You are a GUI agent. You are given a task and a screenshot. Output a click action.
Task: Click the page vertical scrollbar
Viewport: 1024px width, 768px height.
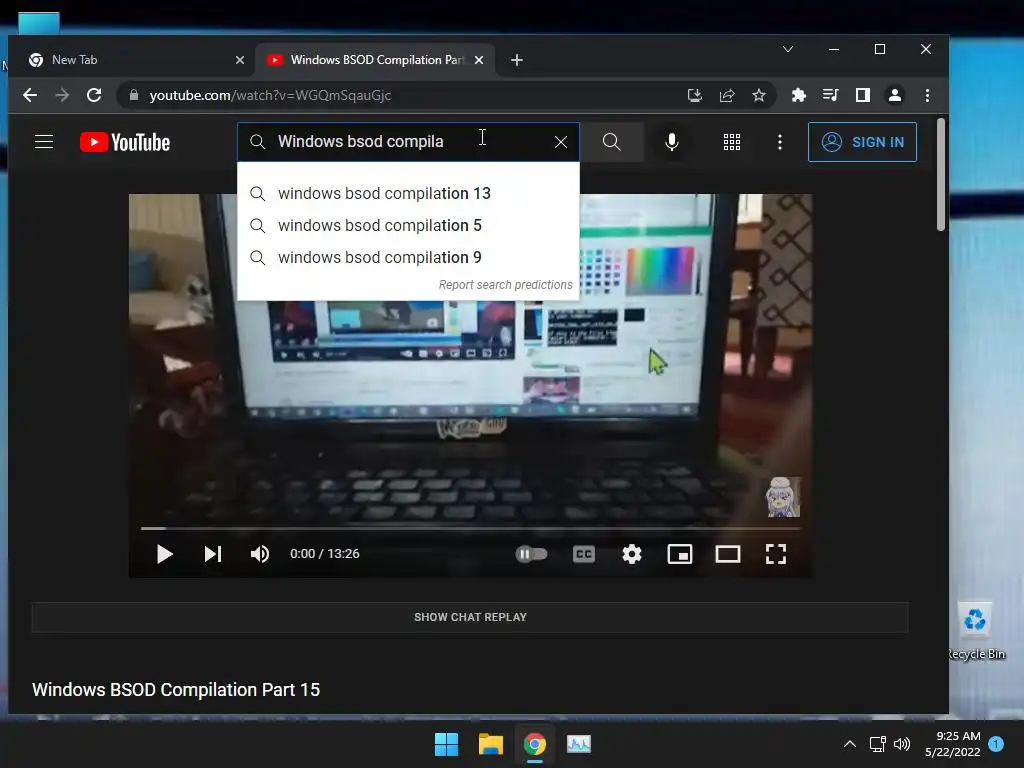[941, 174]
